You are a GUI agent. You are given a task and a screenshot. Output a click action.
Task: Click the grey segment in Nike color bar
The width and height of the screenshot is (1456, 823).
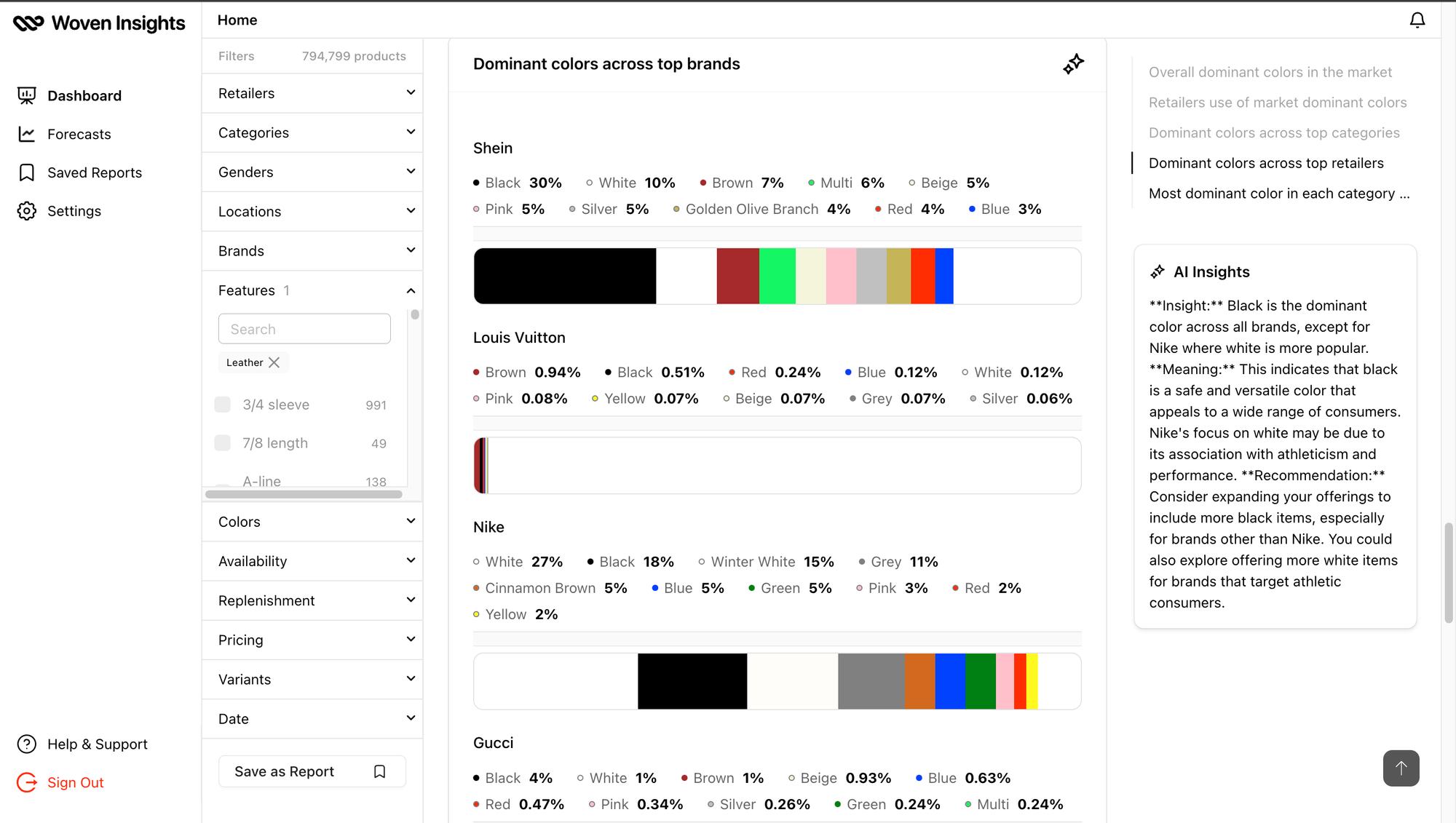pyautogui.click(x=871, y=681)
